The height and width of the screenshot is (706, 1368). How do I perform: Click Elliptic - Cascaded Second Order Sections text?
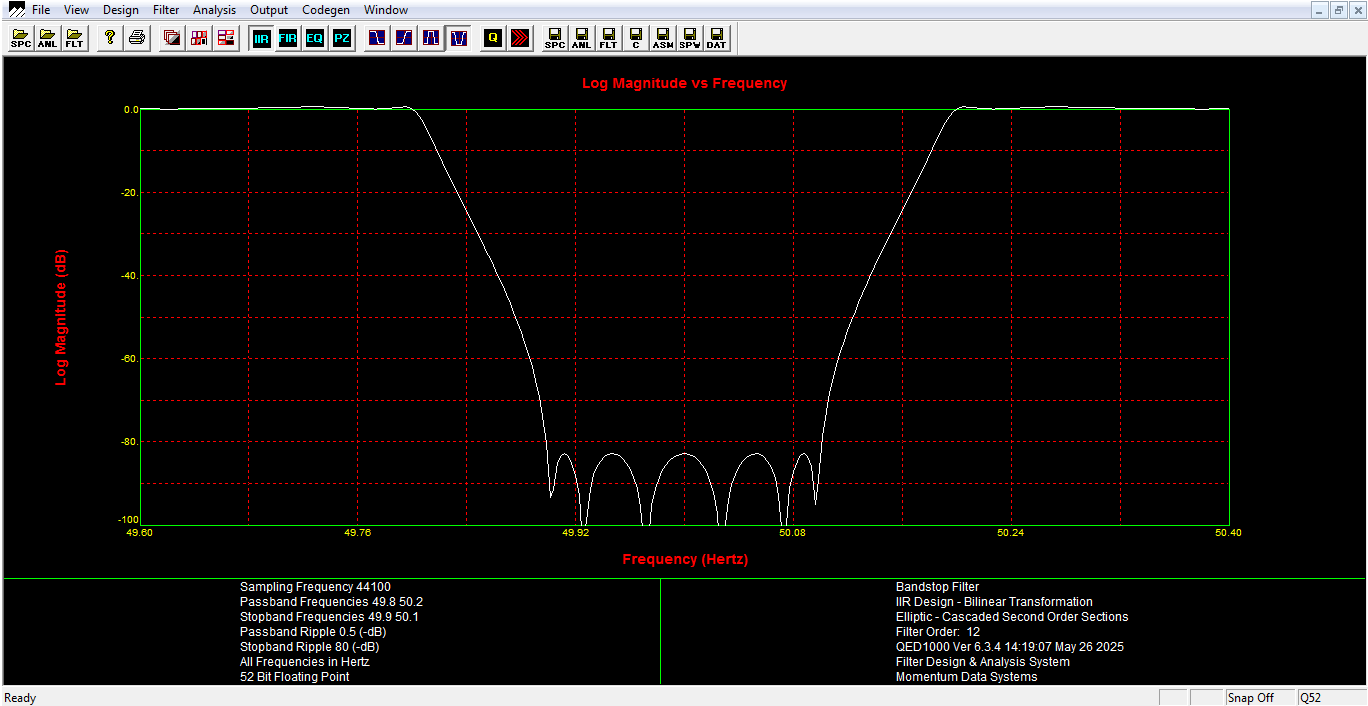point(1012,617)
